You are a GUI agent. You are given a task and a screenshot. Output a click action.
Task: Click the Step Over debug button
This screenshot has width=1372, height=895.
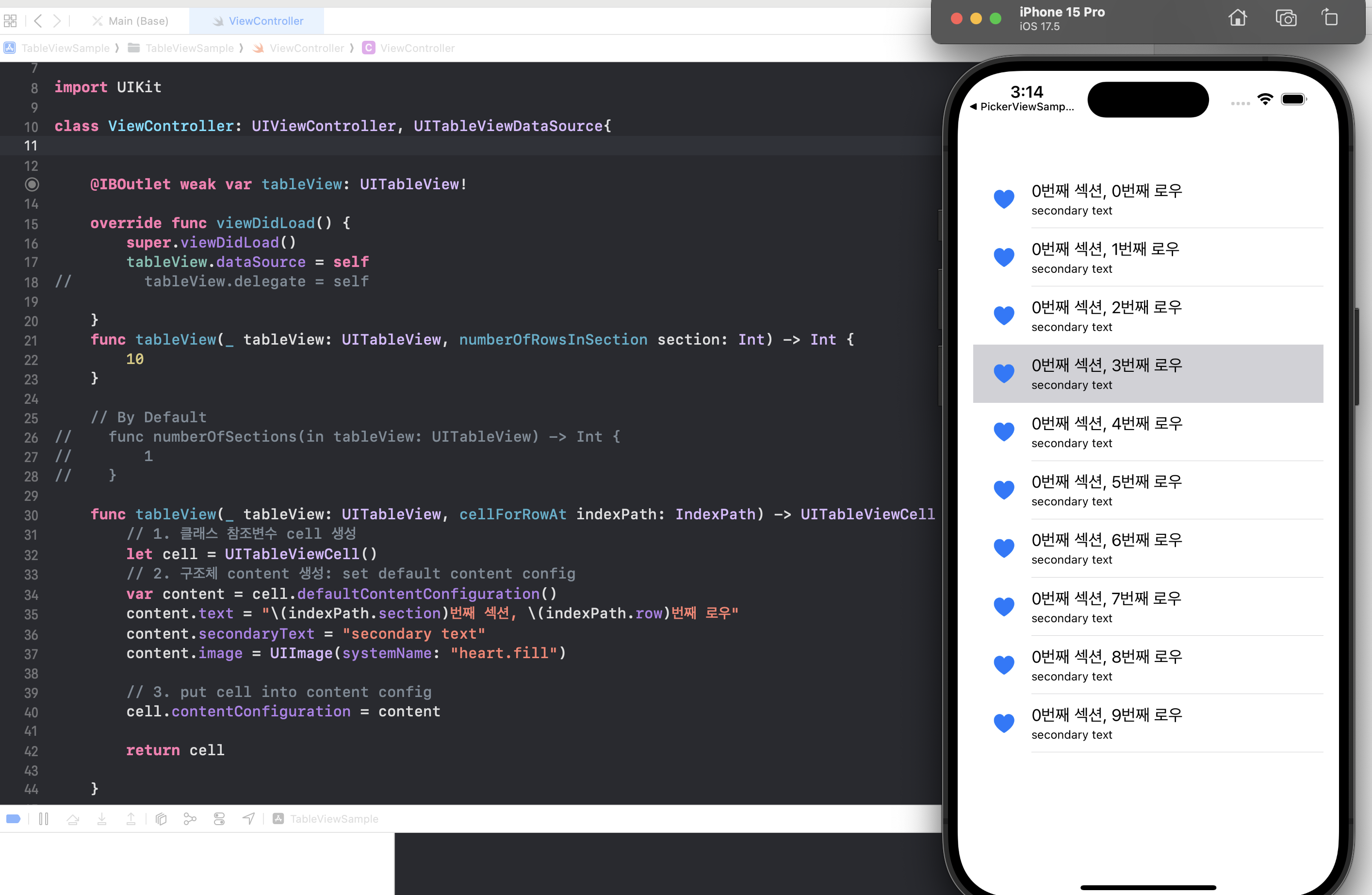click(x=73, y=819)
